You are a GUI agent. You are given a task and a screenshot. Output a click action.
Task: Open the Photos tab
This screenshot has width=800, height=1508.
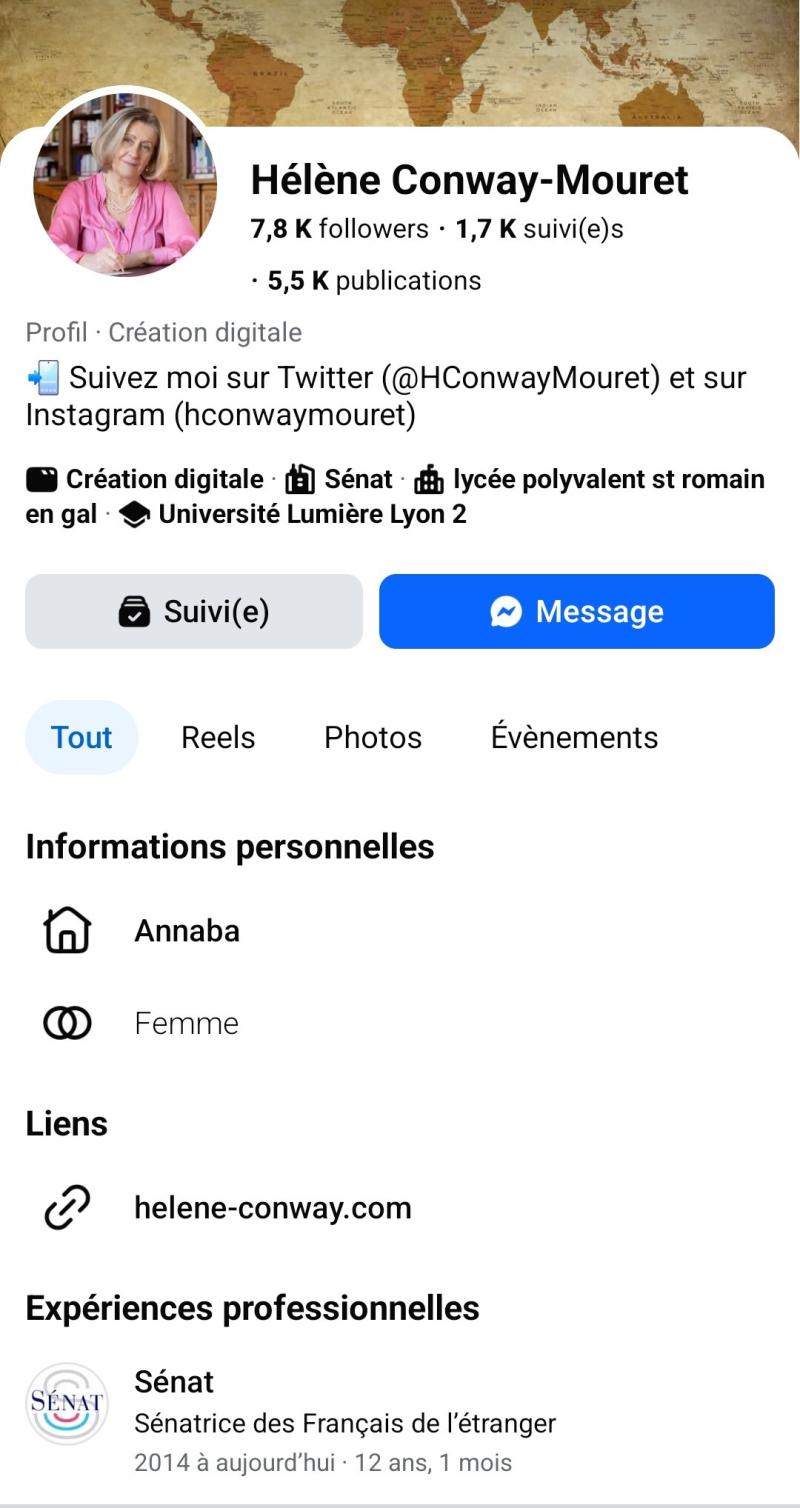point(373,738)
